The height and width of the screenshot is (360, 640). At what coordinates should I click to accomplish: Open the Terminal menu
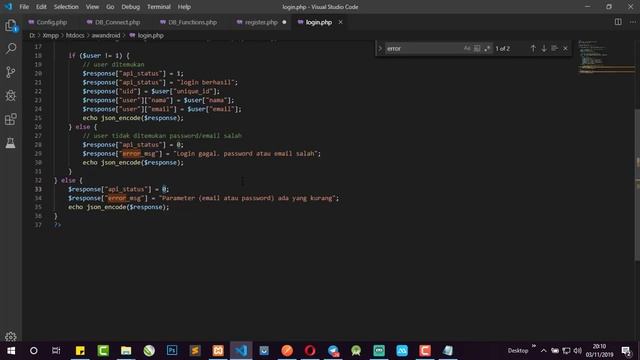coord(159,7)
